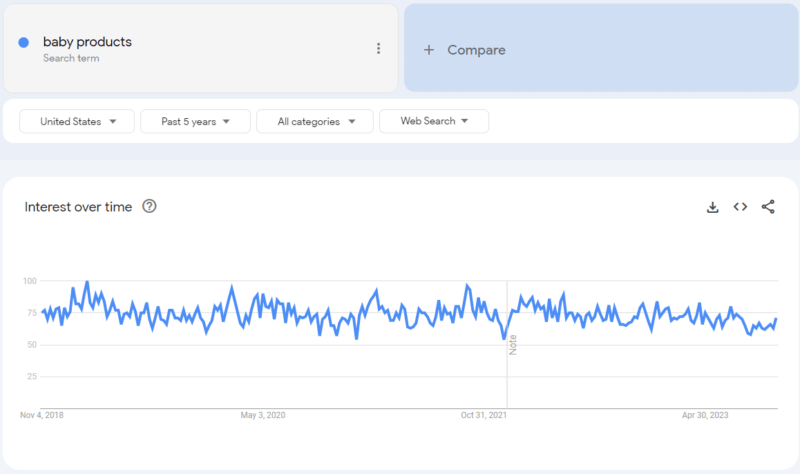Click the Nov 4, 2018 axis label
The width and height of the screenshot is (800, 474).
pos(42,415)
